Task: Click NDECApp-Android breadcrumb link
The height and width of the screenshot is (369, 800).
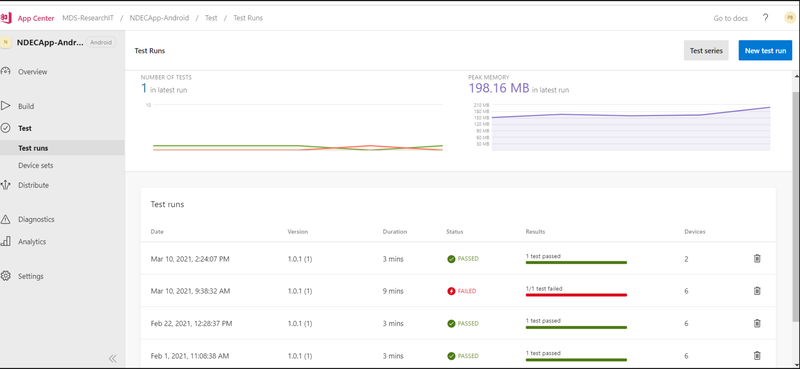Action: (x=159, y=18)
